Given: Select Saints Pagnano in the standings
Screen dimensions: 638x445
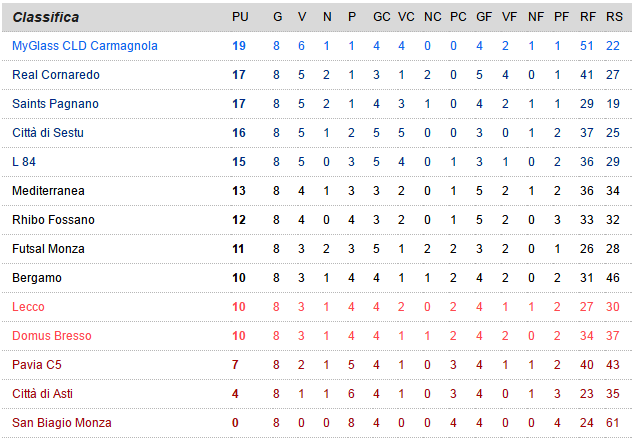Looking at the screenshot, I should click(57, 104).
